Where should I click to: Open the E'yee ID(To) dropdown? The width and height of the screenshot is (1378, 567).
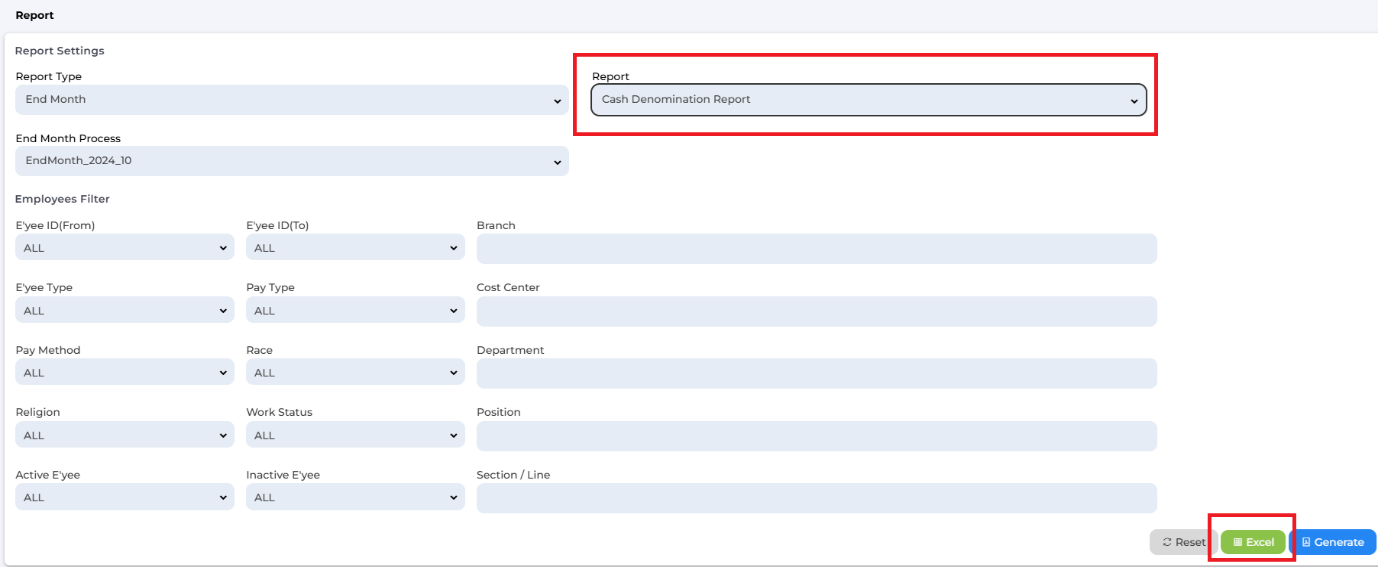coord(355,248)
